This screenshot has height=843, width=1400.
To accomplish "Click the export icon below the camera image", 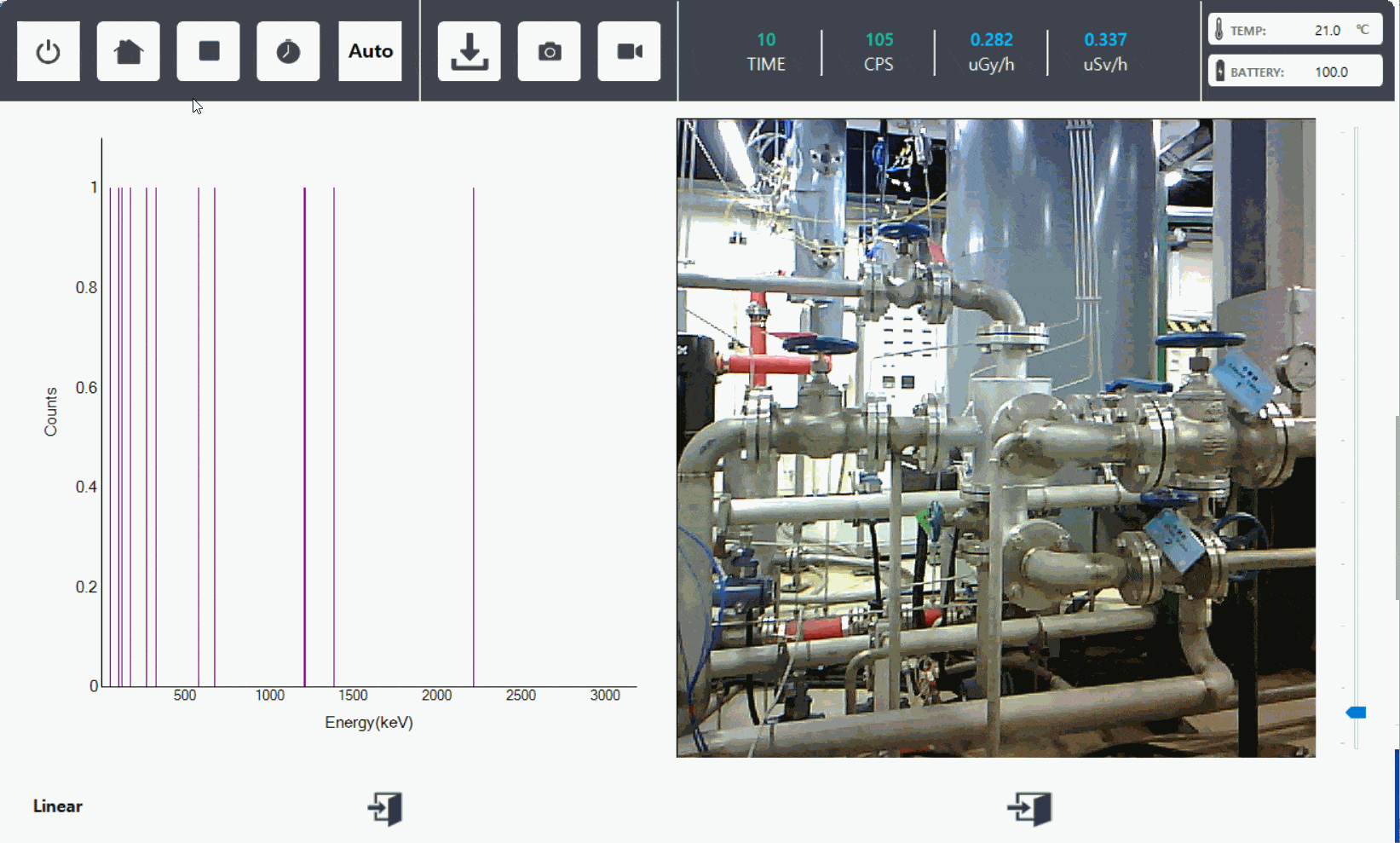I will pos(1029,808).
